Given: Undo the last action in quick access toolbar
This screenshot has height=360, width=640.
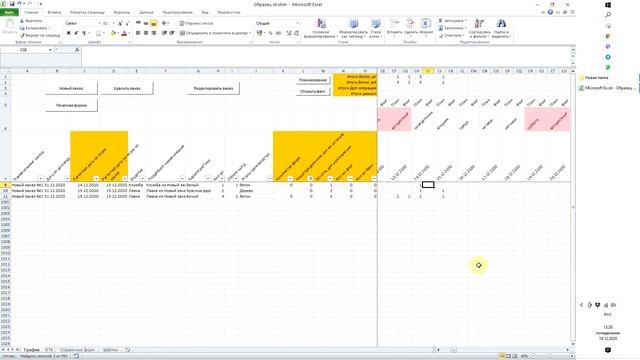Looking at the screenshot, I should pyautogui.click(x=19, y=4).
